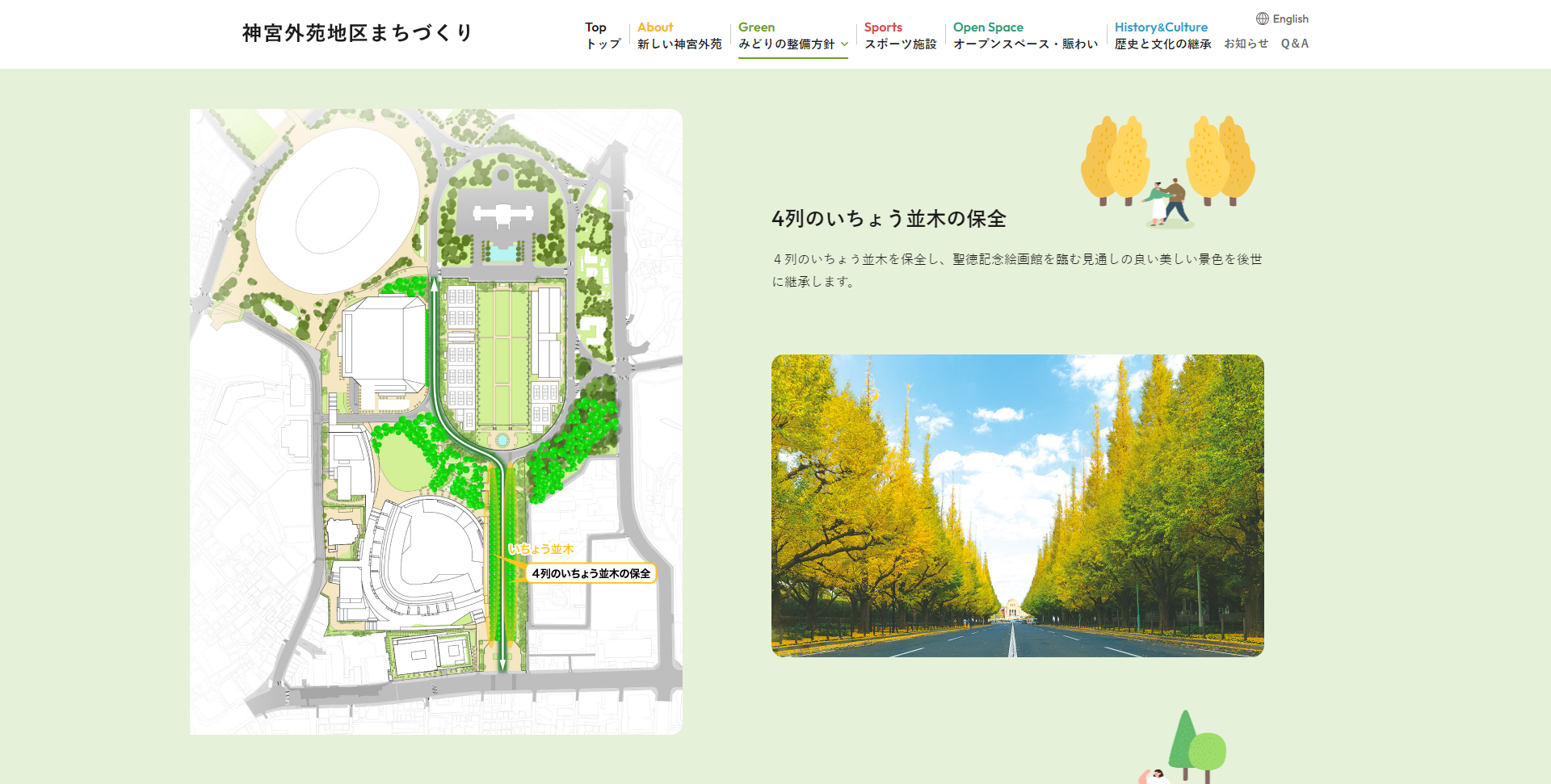Open the Q&A page link
The width and height of the screenshot is (1551, 784).
pyautogui.click(x=1294, y=44)
